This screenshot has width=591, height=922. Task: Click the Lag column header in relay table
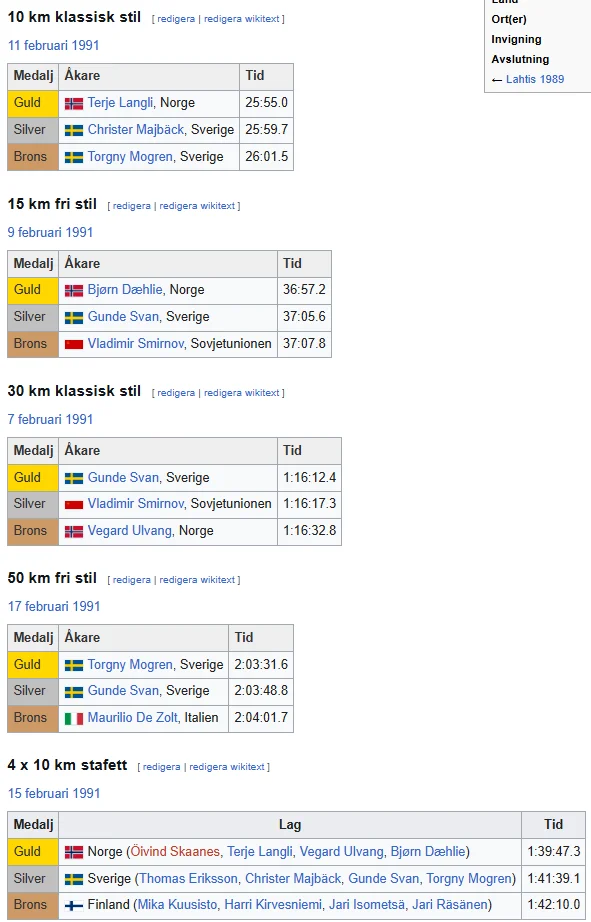pos(290,825)
